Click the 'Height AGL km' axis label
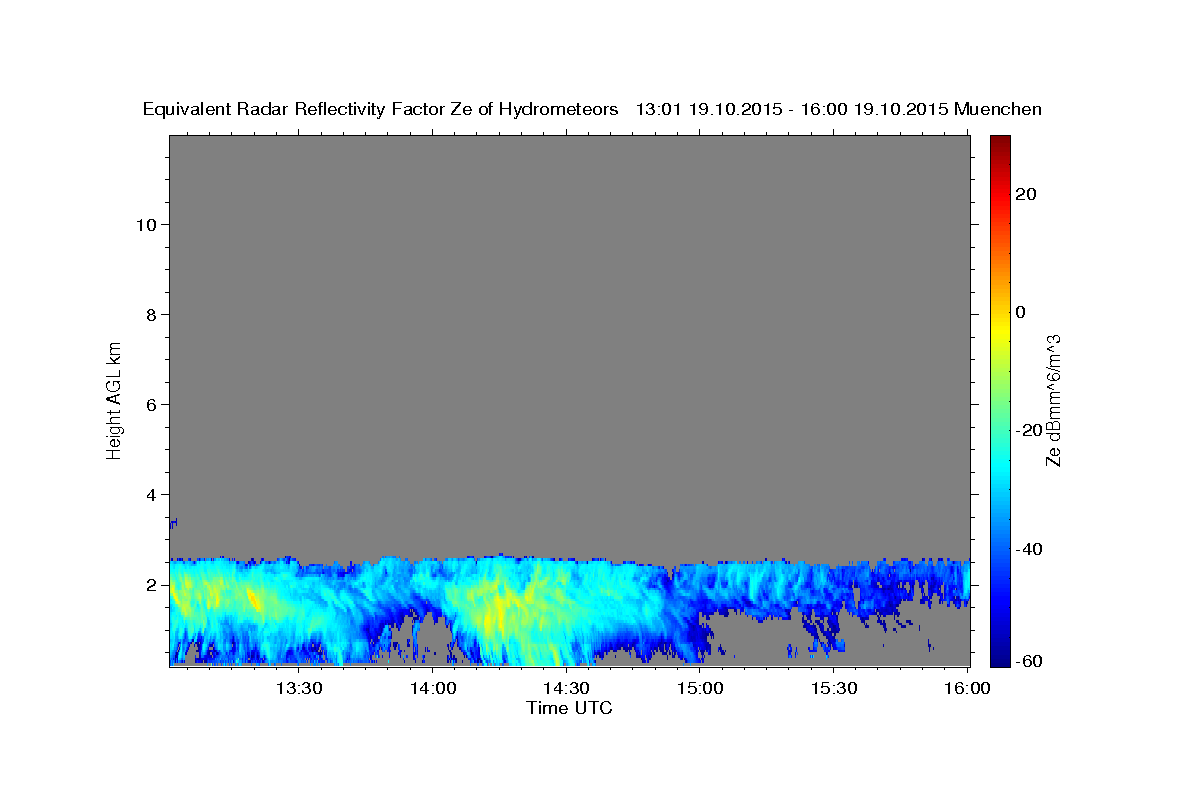1200x800 pixels. click(x=114, y=399)
